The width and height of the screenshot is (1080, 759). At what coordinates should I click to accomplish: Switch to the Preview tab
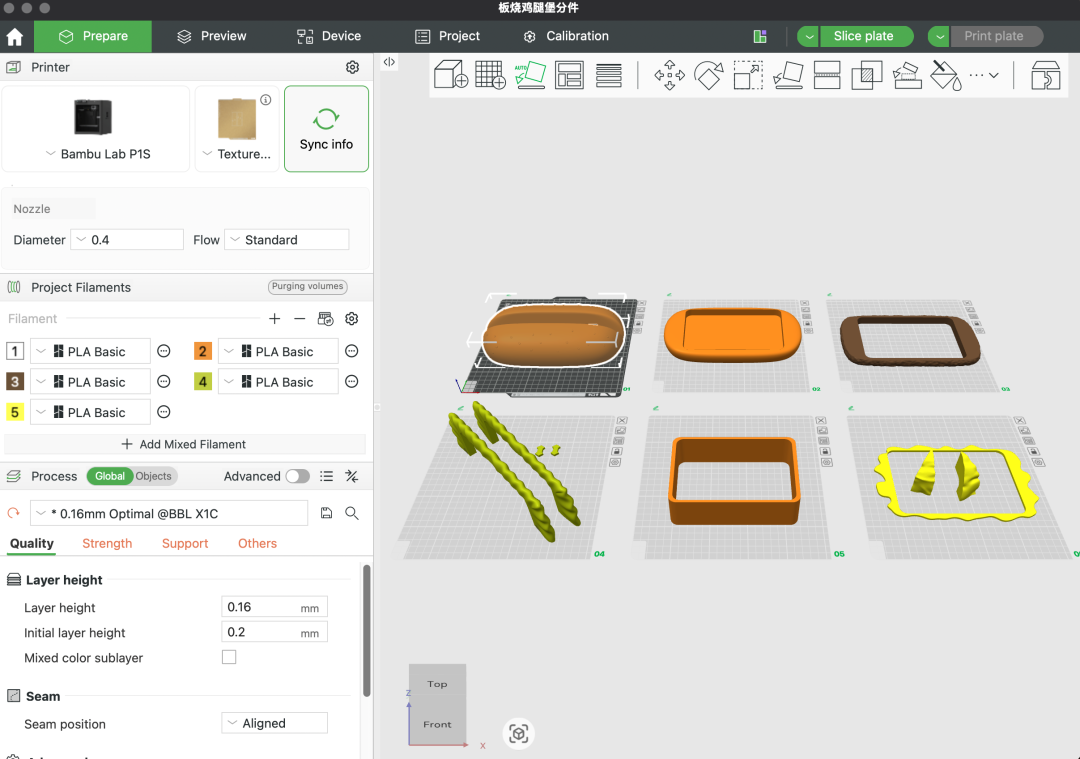(x=211, y=37)
